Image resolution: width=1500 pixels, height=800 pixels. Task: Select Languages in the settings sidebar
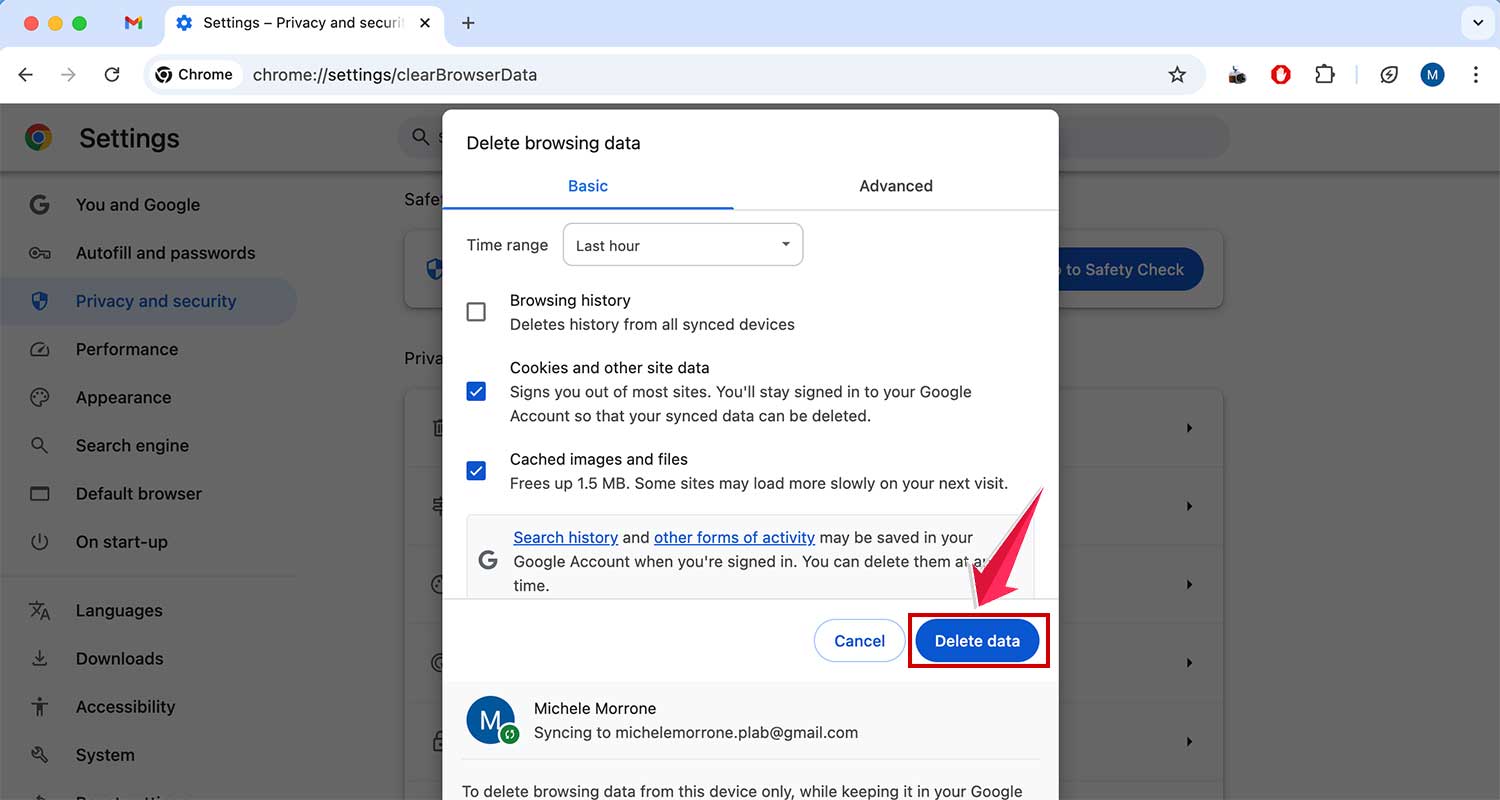(118, 610)
